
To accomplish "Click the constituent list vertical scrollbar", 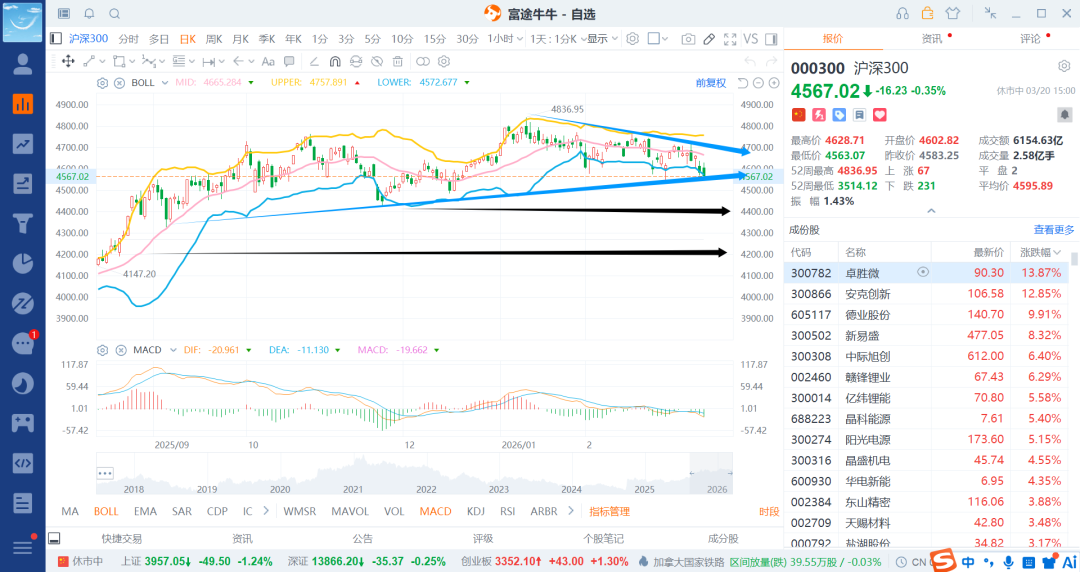I will pos(1074,258).
